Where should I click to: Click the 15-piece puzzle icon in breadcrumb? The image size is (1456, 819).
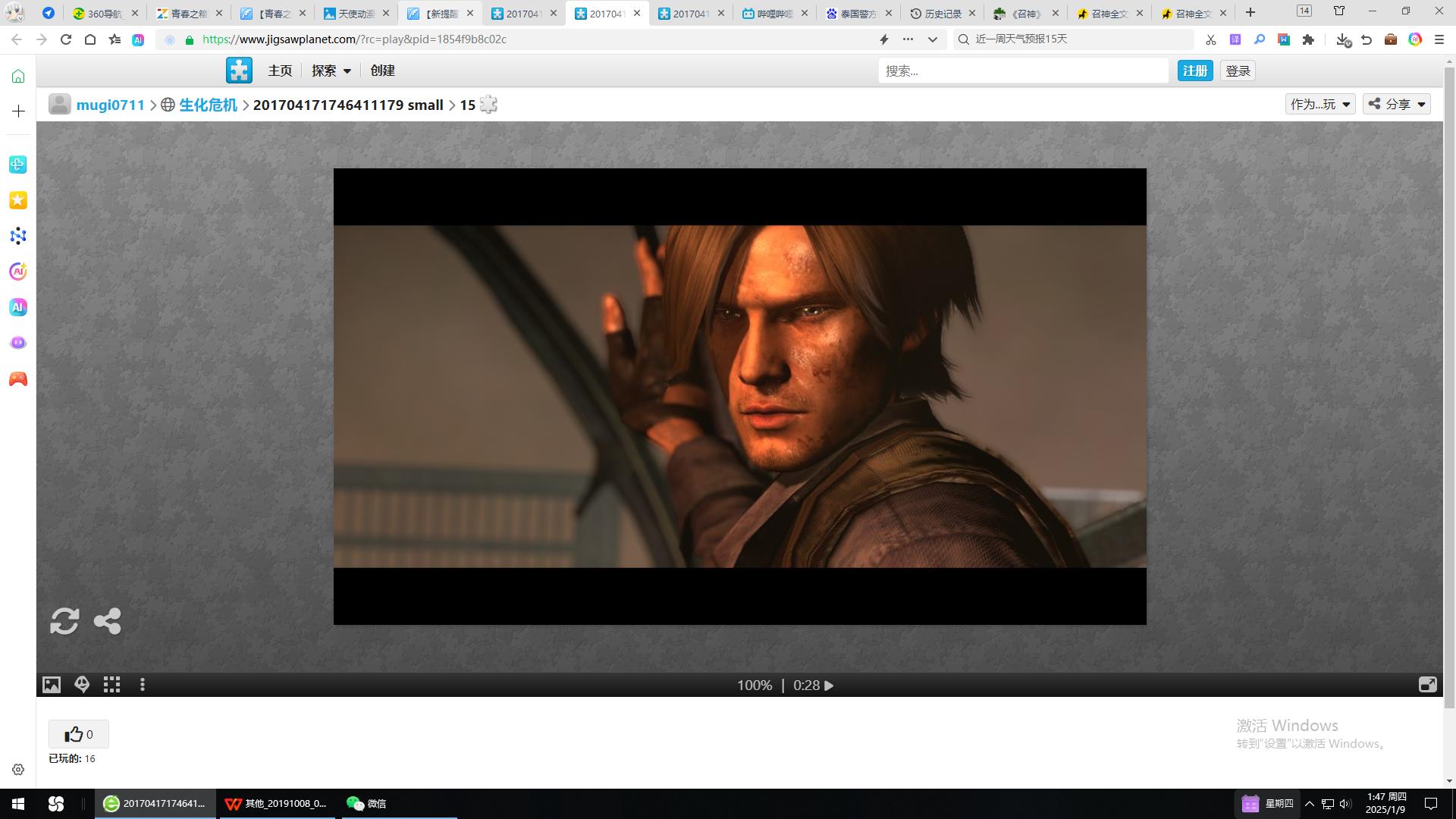tap(489, 105)
